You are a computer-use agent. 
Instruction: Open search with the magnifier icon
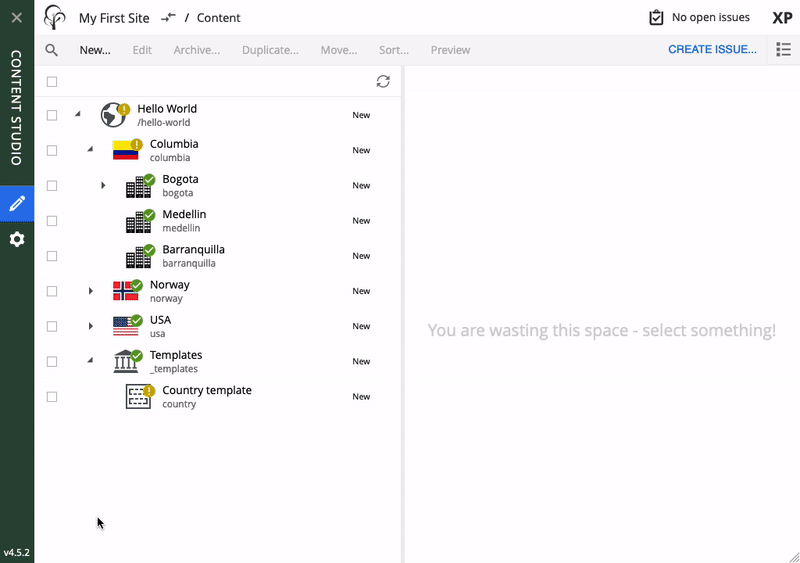(x=52, y=50)
